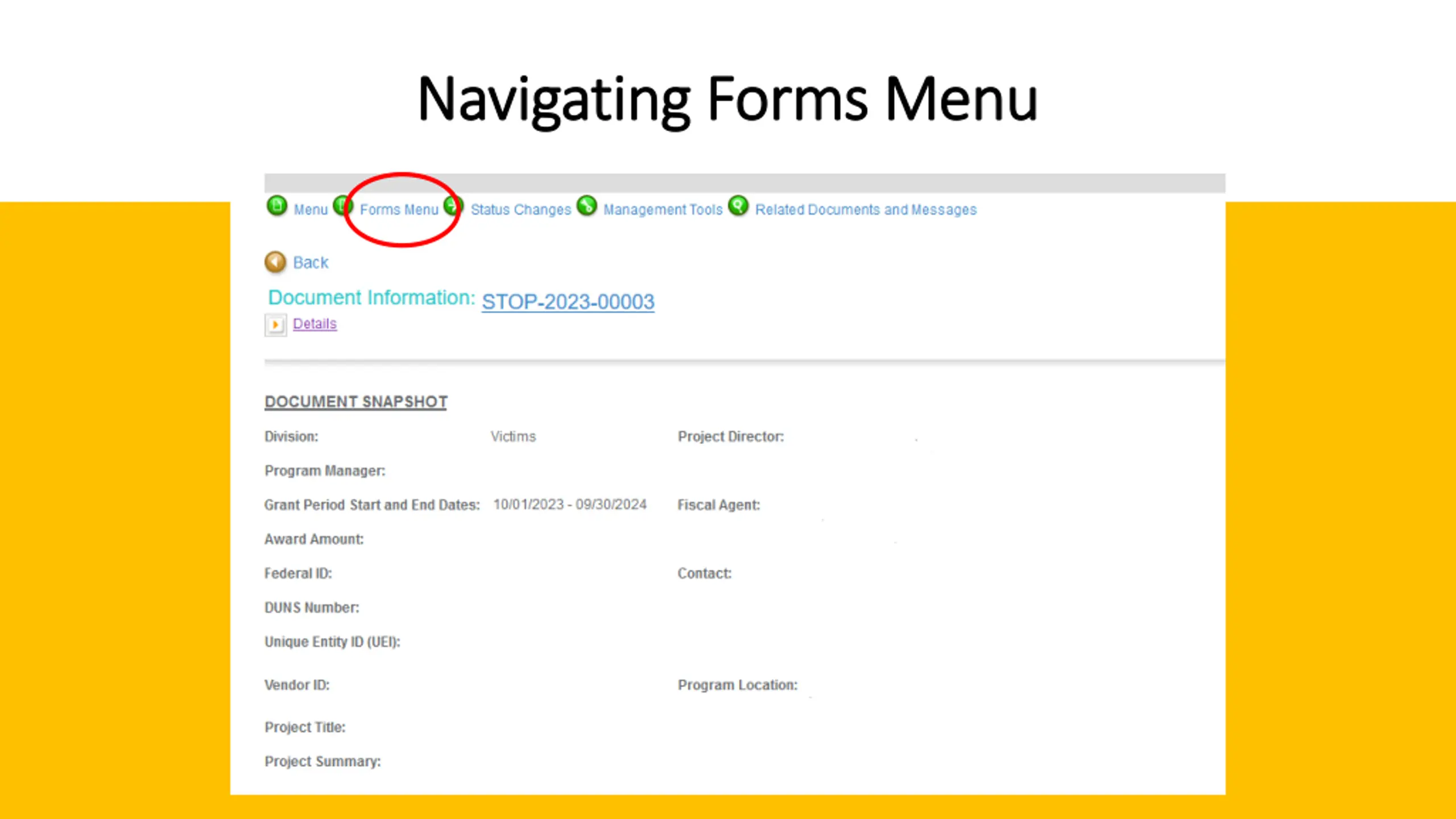Open the Menu navigation item

311,210
